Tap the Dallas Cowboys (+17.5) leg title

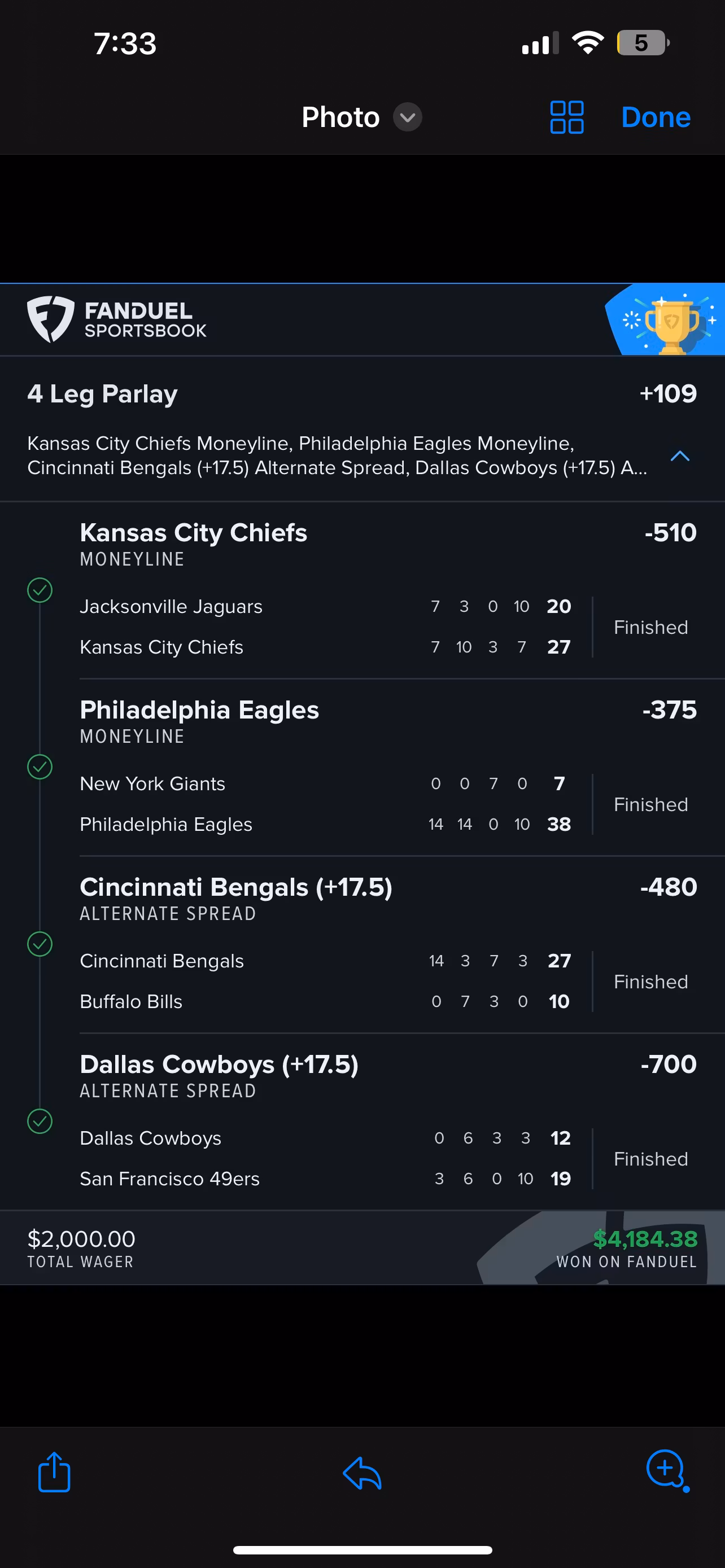pyautogui.click(x=219, y=1065)
